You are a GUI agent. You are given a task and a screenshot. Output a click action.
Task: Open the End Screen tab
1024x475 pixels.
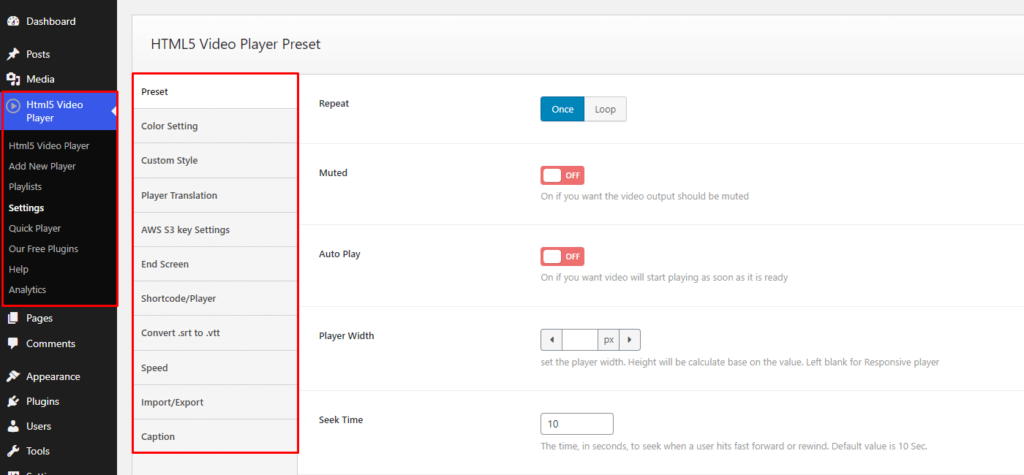click(215, 264)
